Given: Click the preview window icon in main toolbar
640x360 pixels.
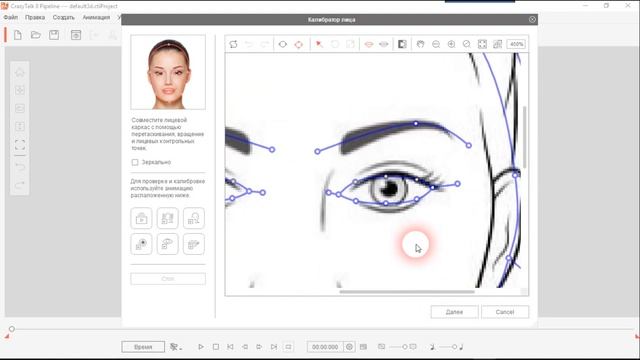Looking at the screenshot, I should coord(76,35).
